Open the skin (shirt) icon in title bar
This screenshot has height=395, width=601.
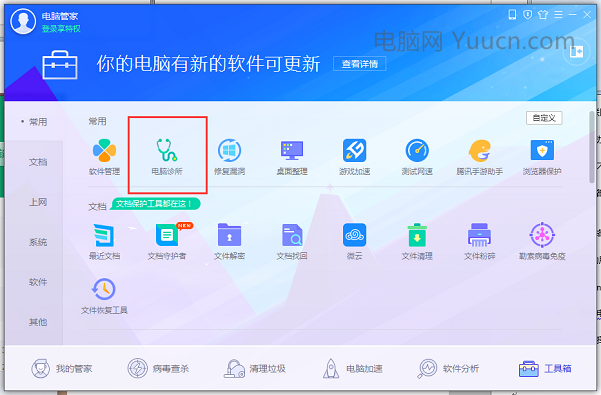point(543,15)
